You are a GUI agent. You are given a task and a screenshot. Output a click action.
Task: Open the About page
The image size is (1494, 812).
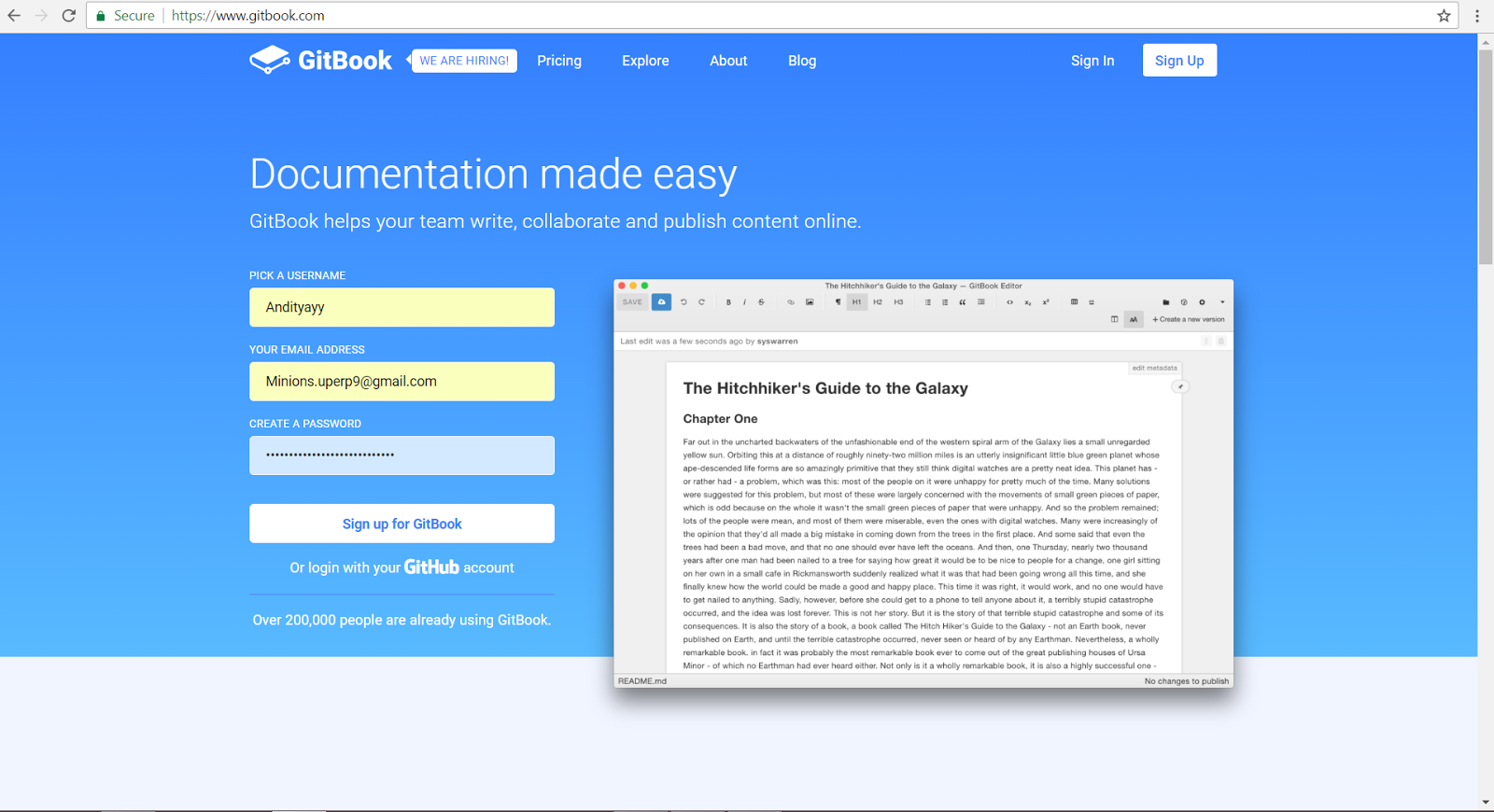728,61
